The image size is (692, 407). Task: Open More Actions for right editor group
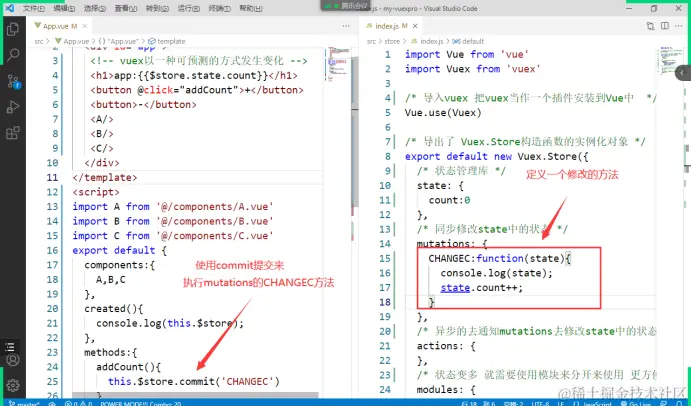click(678, 26)
